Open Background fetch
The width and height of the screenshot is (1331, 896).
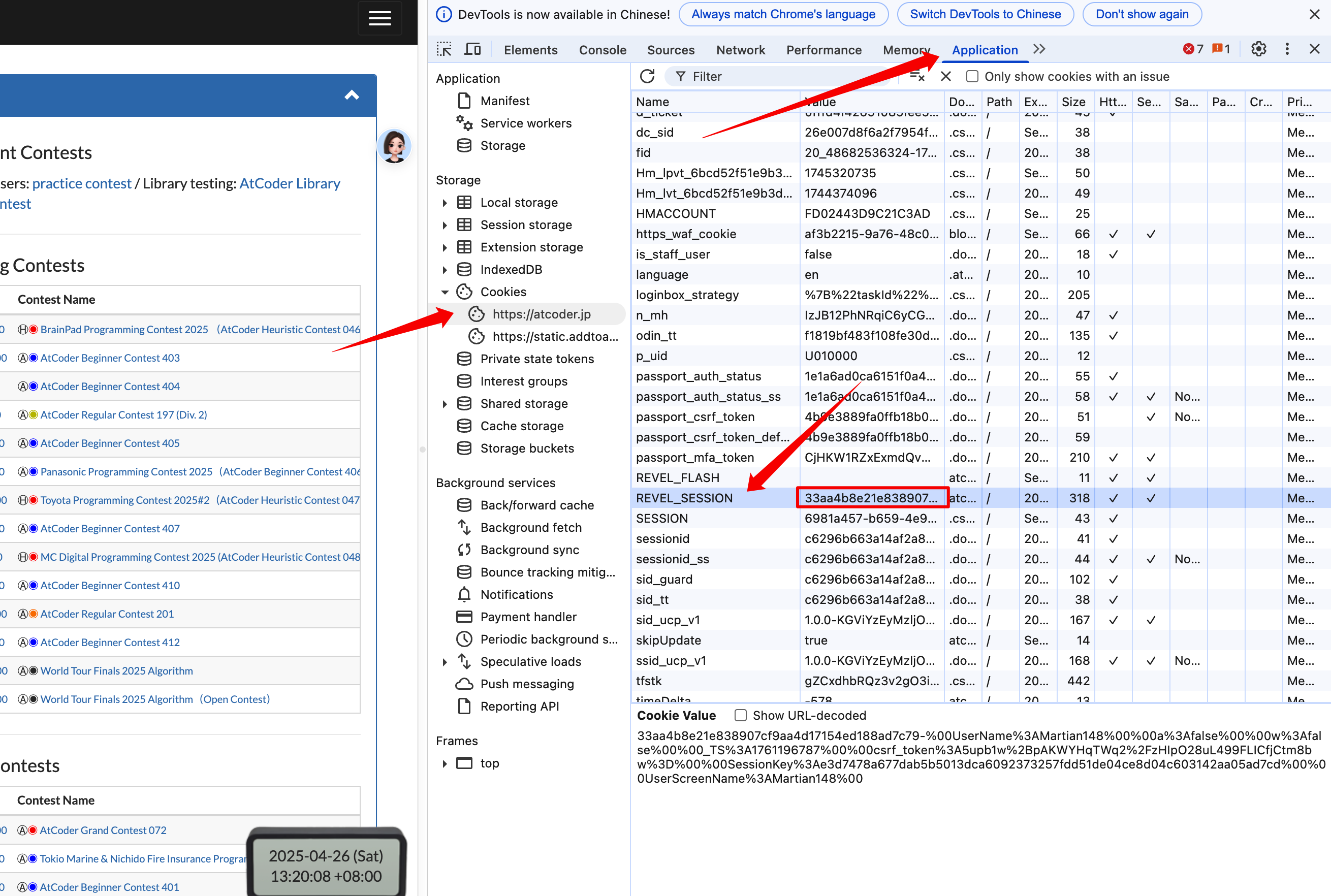(531, 528)
